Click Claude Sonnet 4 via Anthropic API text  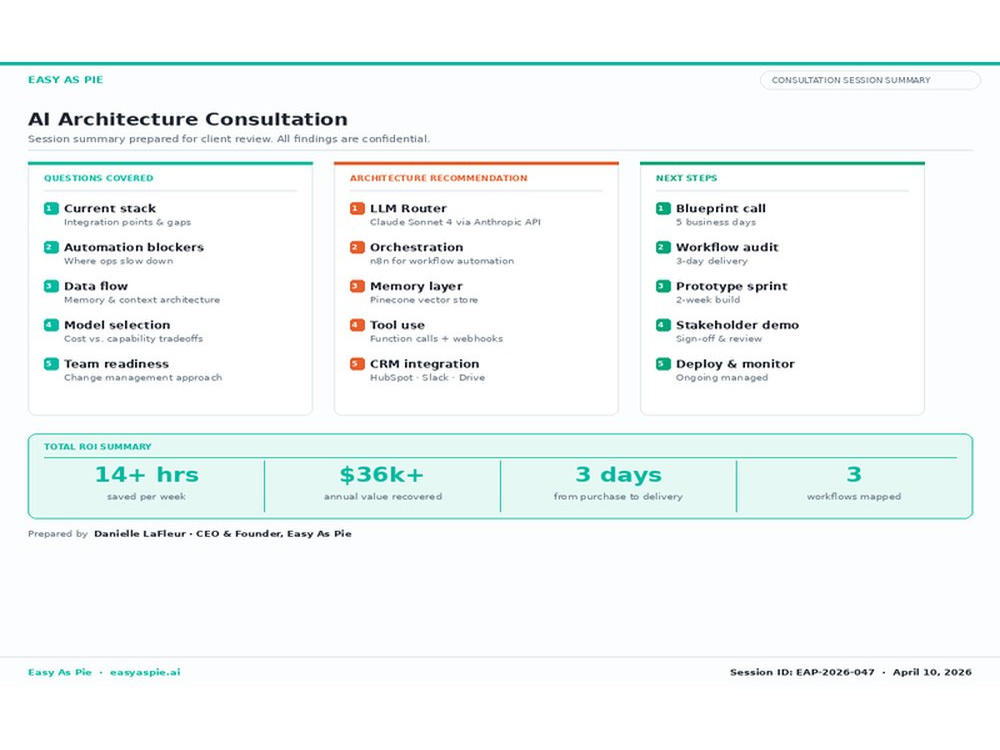click(x=455, y=222)
